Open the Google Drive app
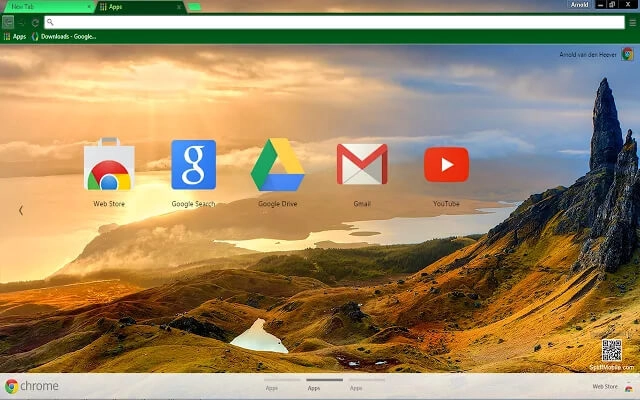 coord(278,164)
